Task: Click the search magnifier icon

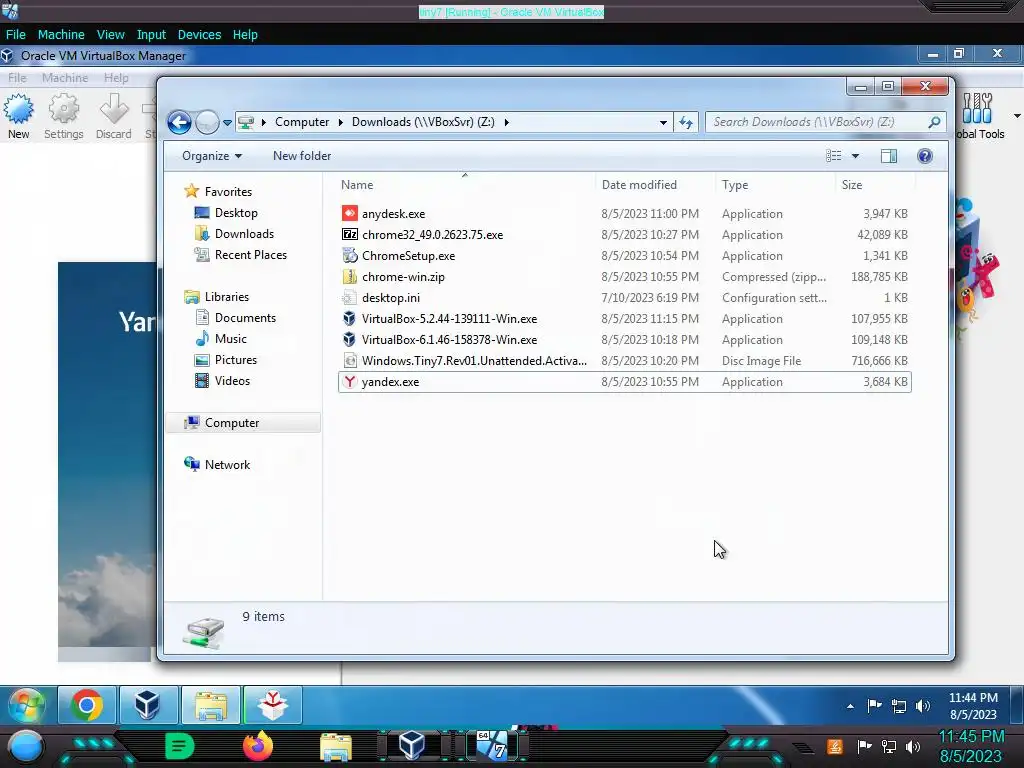Action: coord(935,122)
